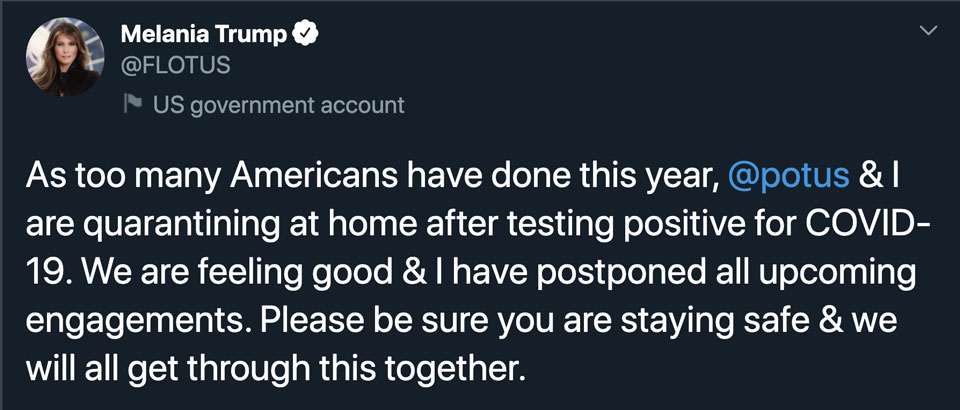960x410 pixels.
Task: Open the tweet options chevron menu
Action: tap(928, 34)
